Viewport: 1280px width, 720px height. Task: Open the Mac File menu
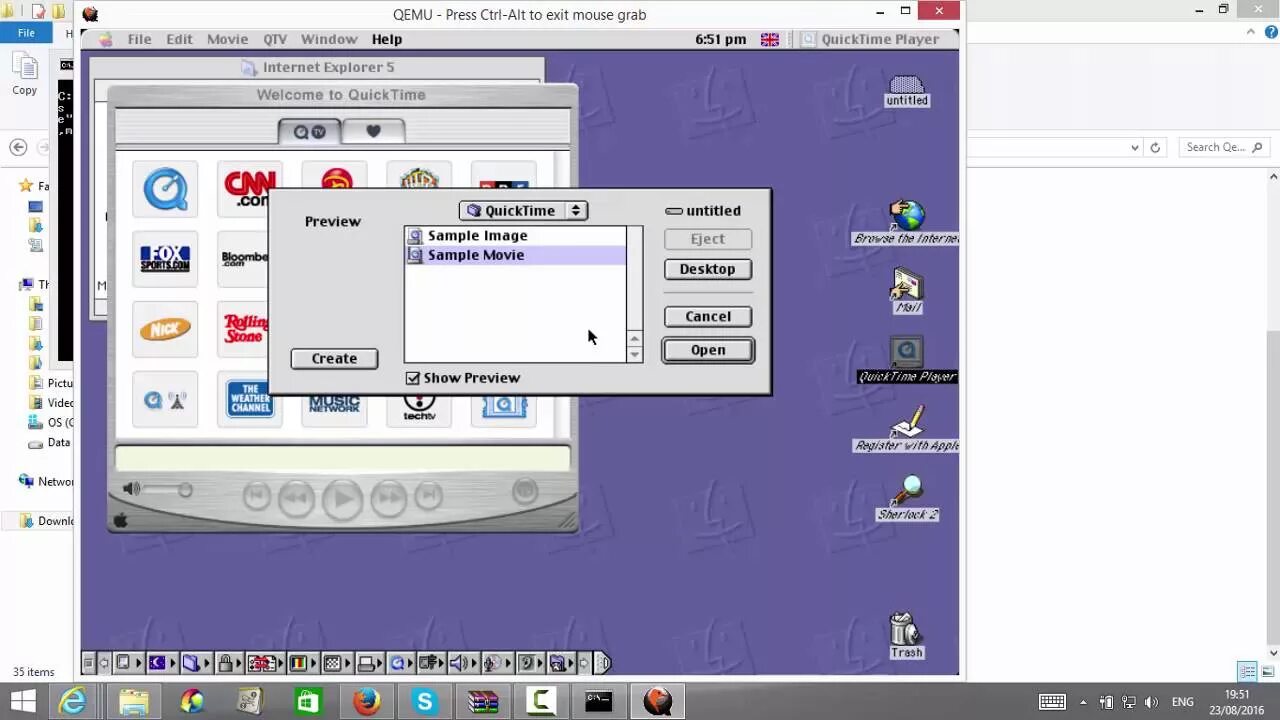click(x=139, y=39)
